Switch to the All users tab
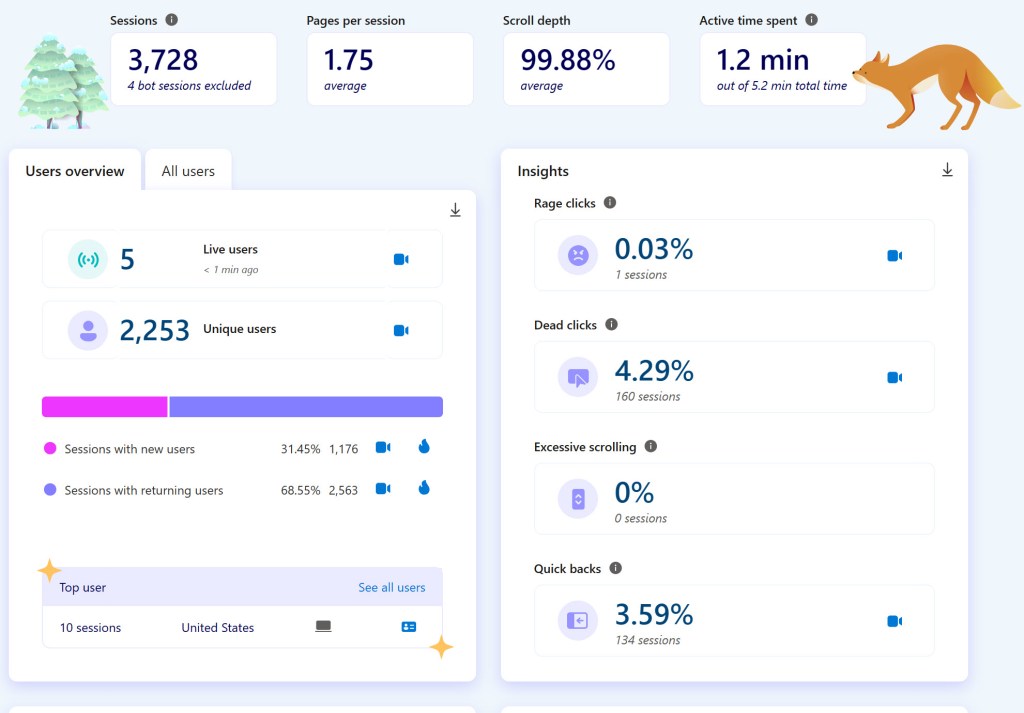The height and width of the screenshot is (713, 1024). 188,171
